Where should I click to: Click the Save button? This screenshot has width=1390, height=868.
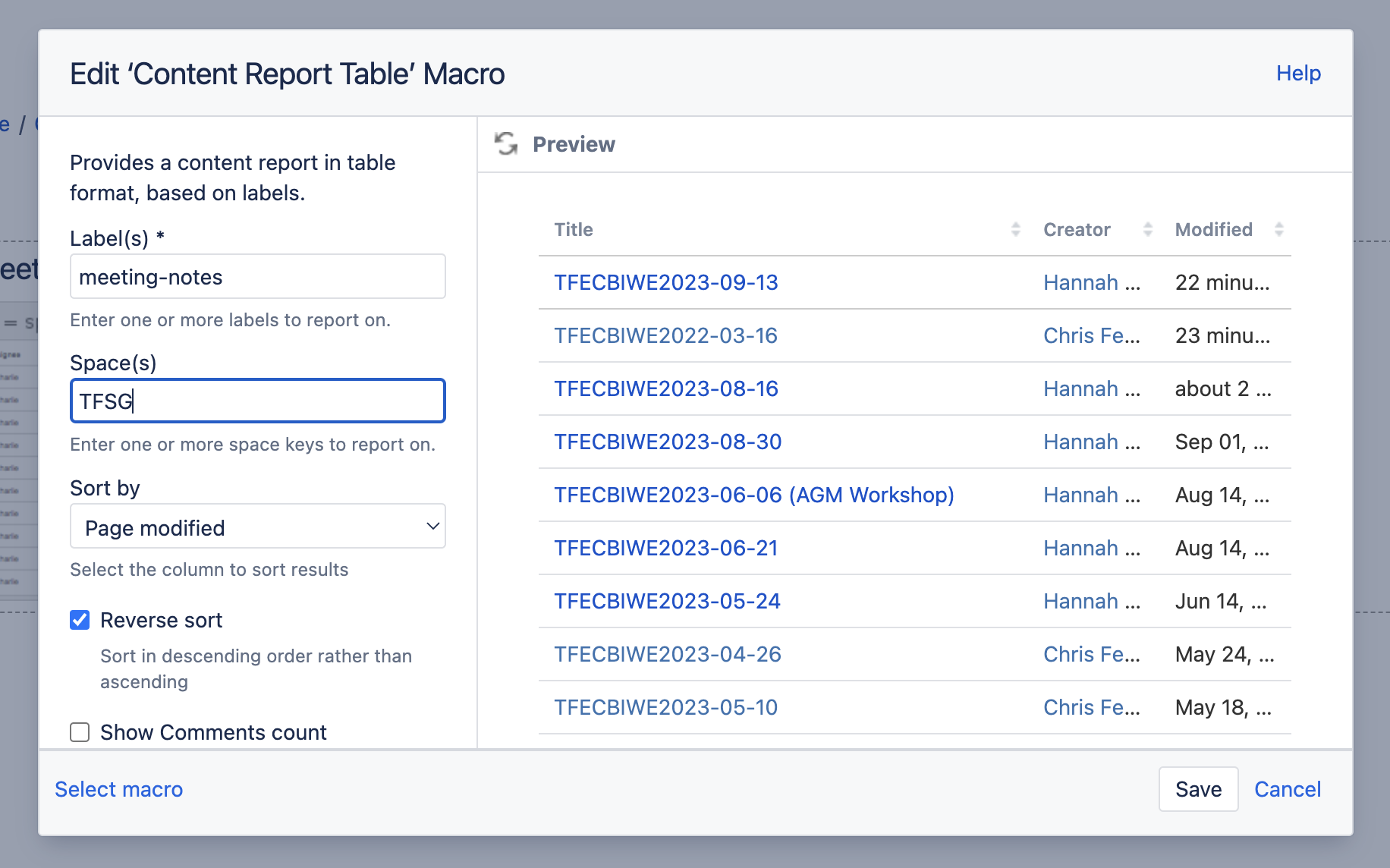[x=1198, y=789]
